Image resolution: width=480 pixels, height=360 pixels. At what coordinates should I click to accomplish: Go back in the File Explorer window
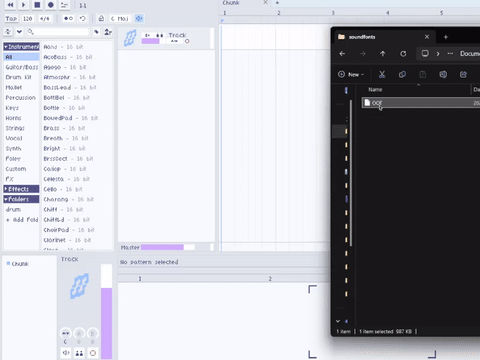(x=342, y=53)
